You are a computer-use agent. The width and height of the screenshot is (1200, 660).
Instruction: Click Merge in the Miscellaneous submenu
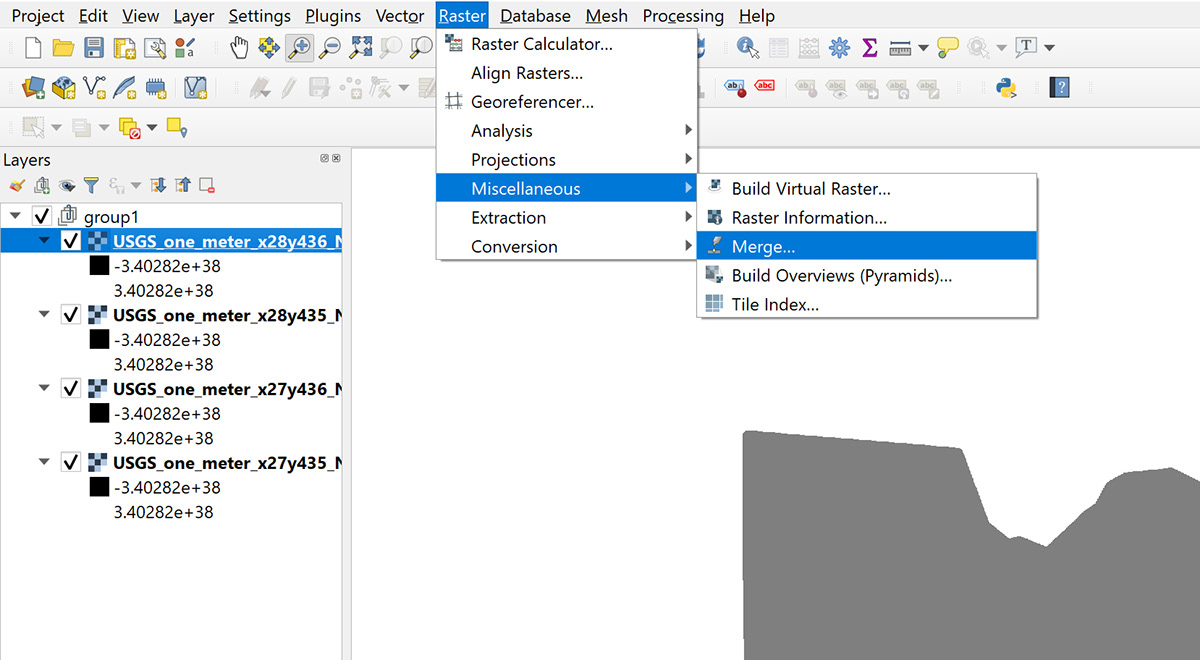pos(774,246)
